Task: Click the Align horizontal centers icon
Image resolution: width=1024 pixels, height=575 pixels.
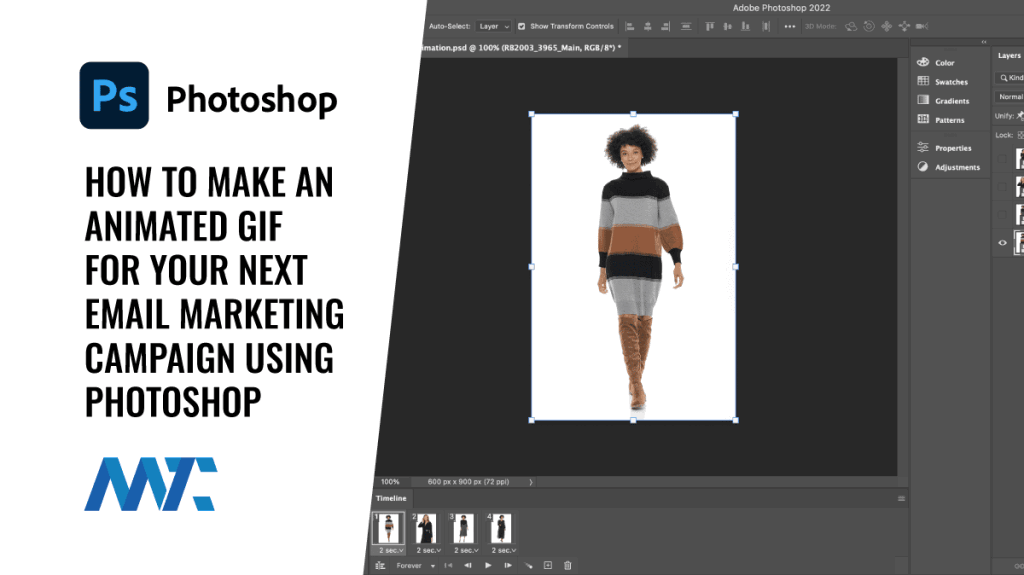Action: [648, 27]
